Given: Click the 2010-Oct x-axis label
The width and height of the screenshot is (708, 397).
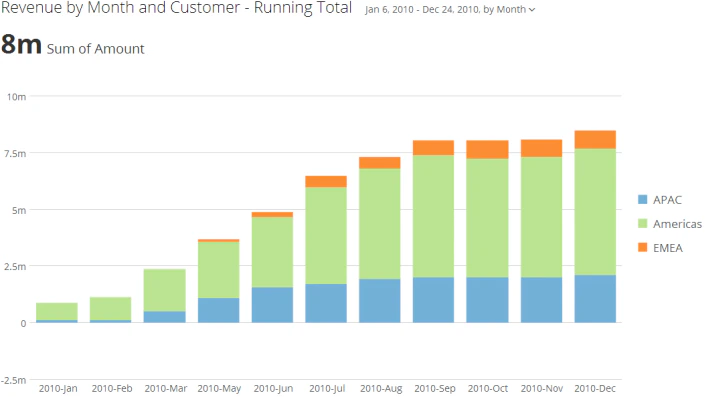Looking at the screenshot, I should [488, 388].
